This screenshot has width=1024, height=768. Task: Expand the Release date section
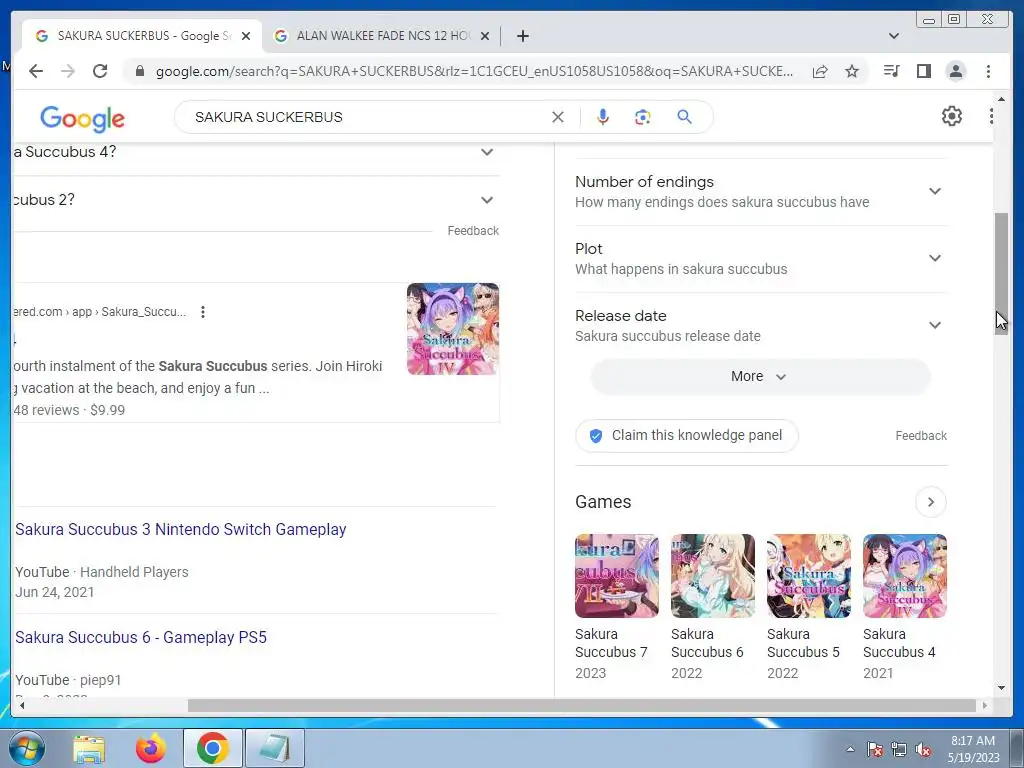[761, 325]
